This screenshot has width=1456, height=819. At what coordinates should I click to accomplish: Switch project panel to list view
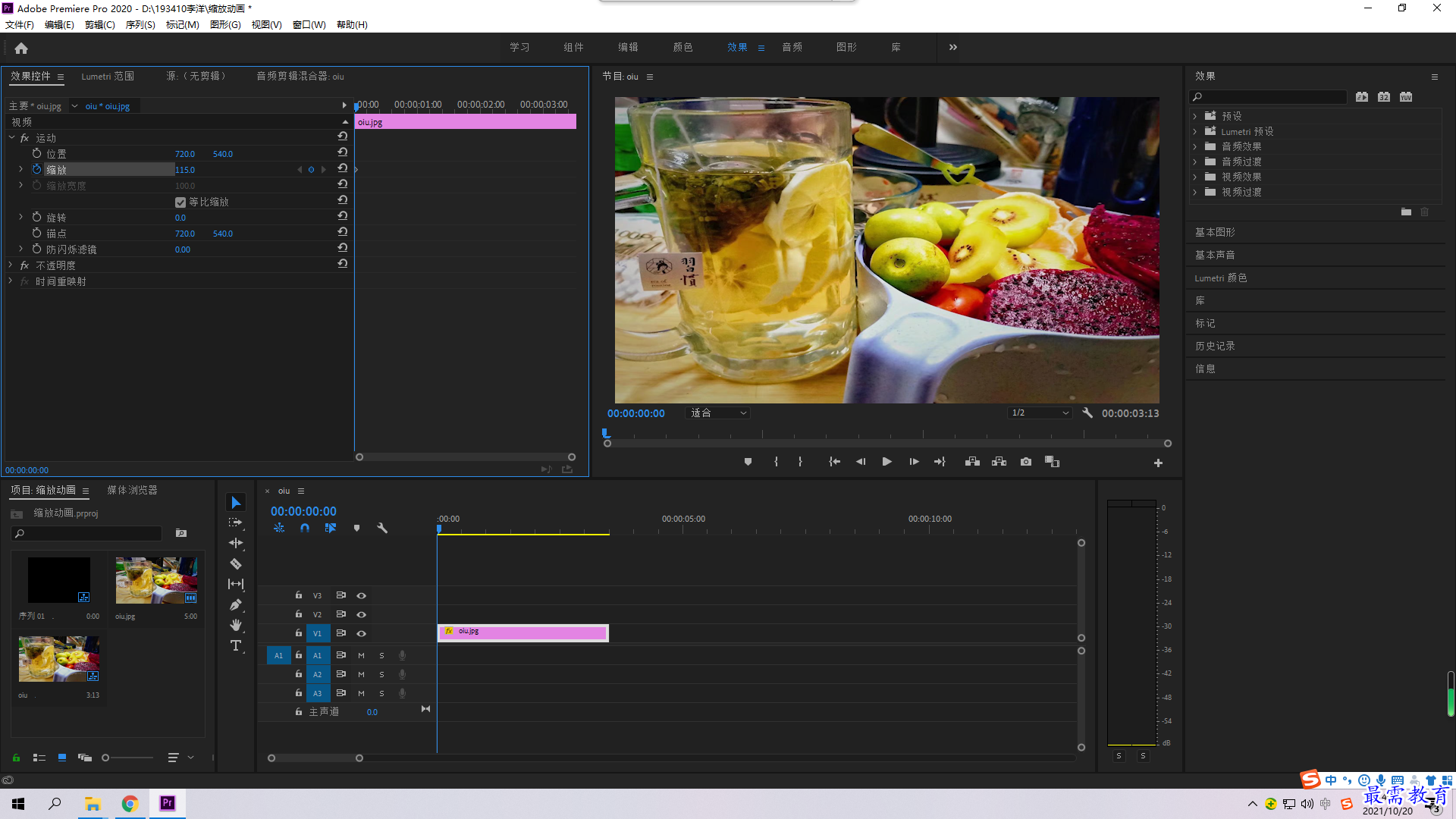tap(39, 757)
